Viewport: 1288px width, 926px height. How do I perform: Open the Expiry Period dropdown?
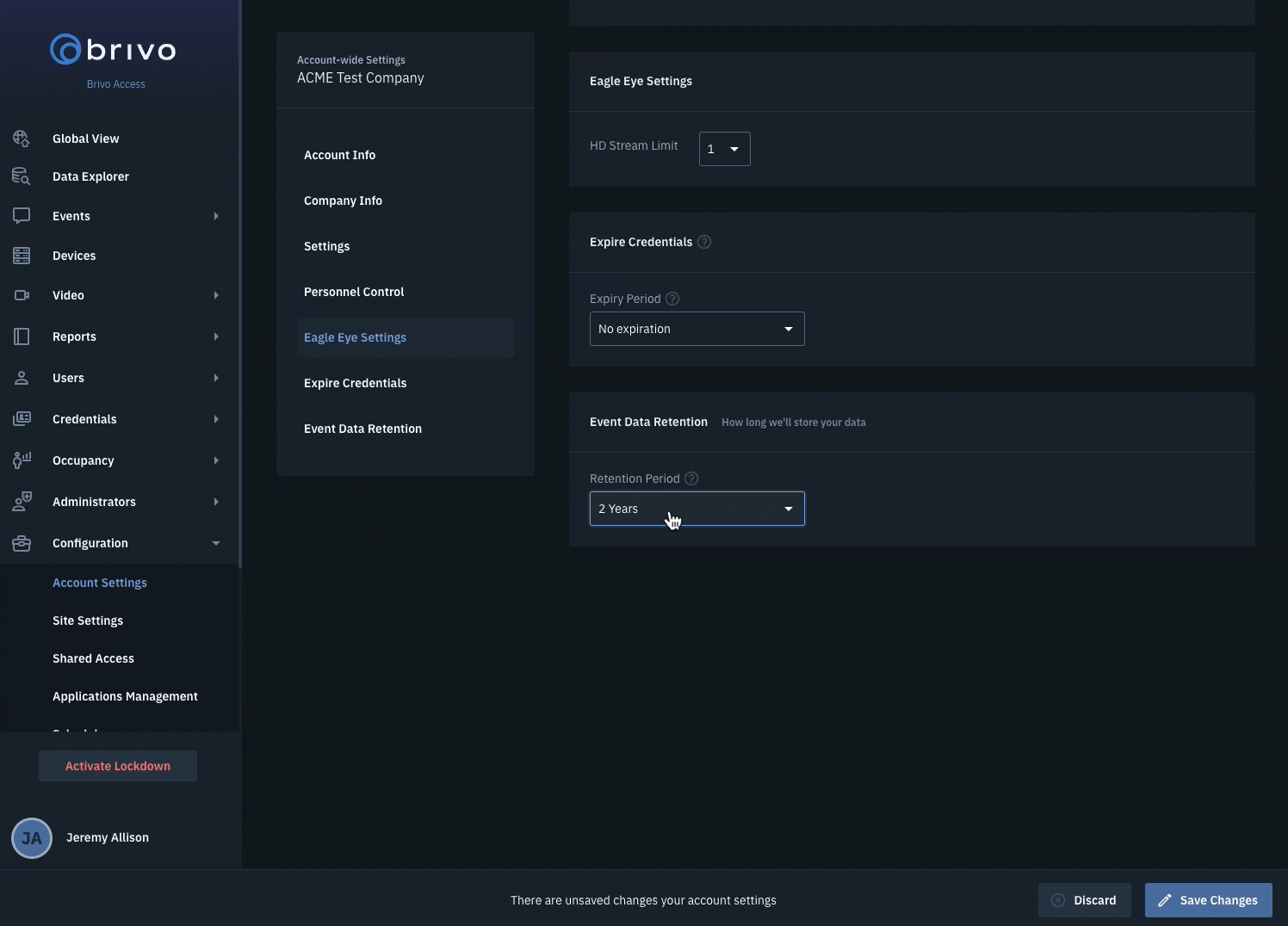click(697, 329)
